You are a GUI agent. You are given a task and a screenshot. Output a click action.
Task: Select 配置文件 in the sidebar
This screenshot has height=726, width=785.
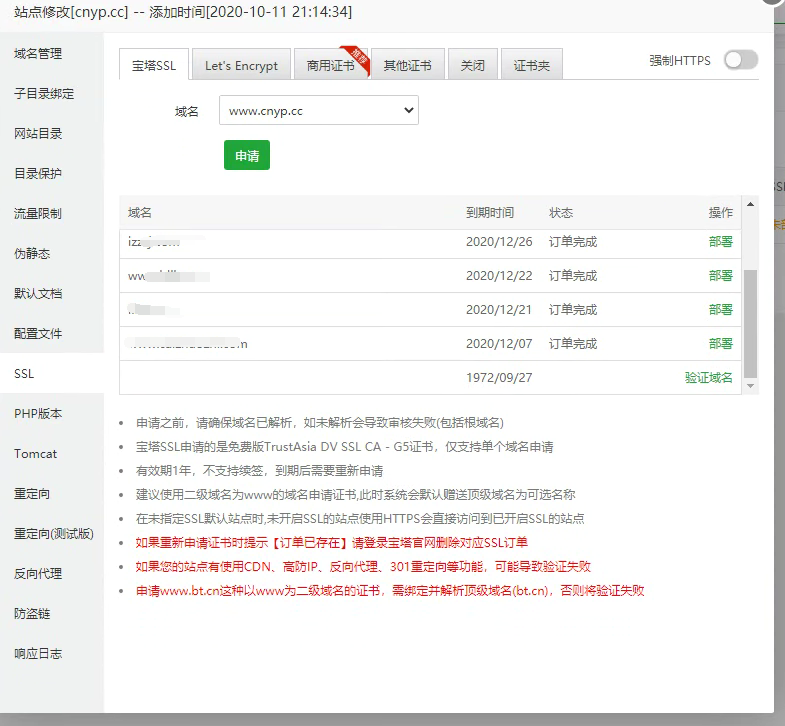38,334
